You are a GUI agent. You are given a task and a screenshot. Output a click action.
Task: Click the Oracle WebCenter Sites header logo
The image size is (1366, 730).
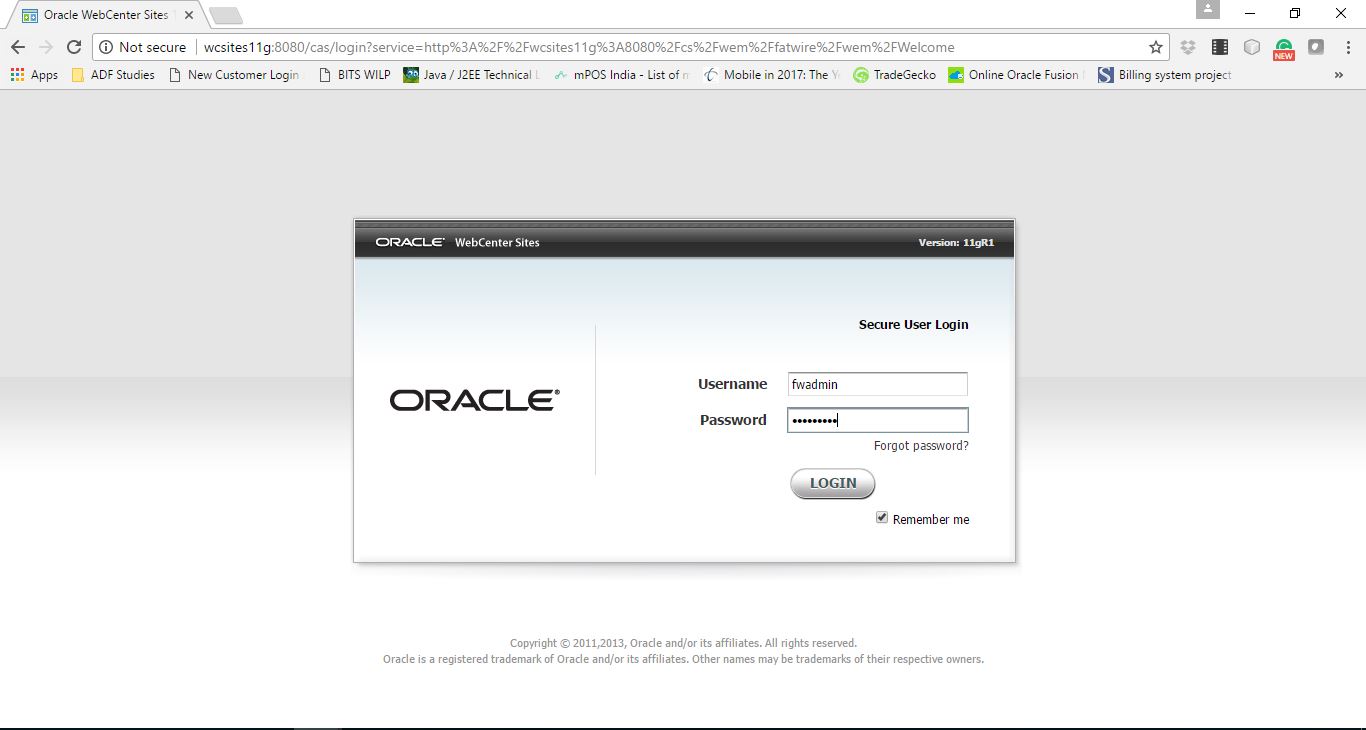(458, 242)
